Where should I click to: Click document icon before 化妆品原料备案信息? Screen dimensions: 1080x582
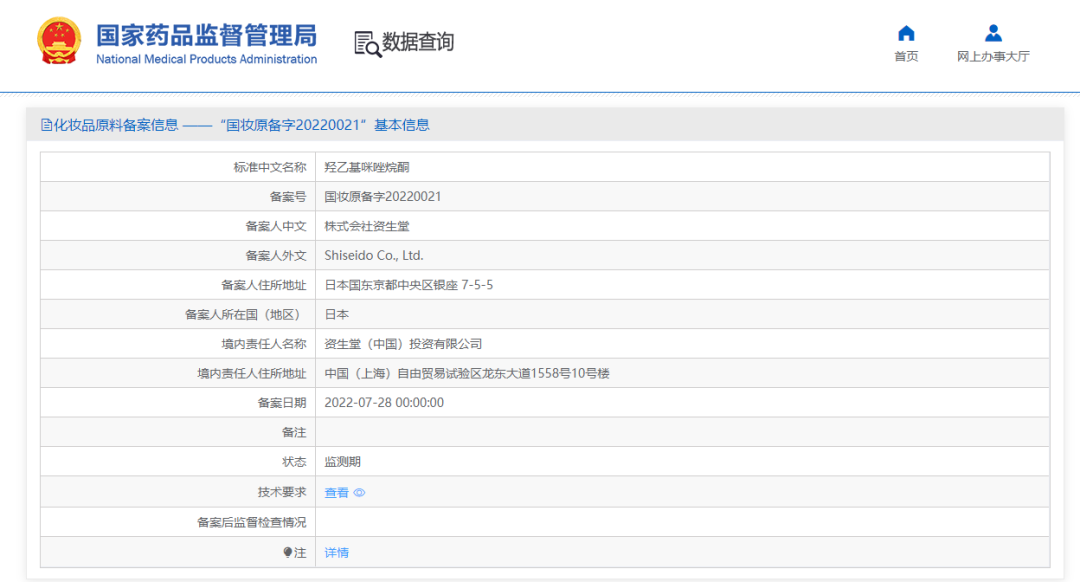coord(46,125)
